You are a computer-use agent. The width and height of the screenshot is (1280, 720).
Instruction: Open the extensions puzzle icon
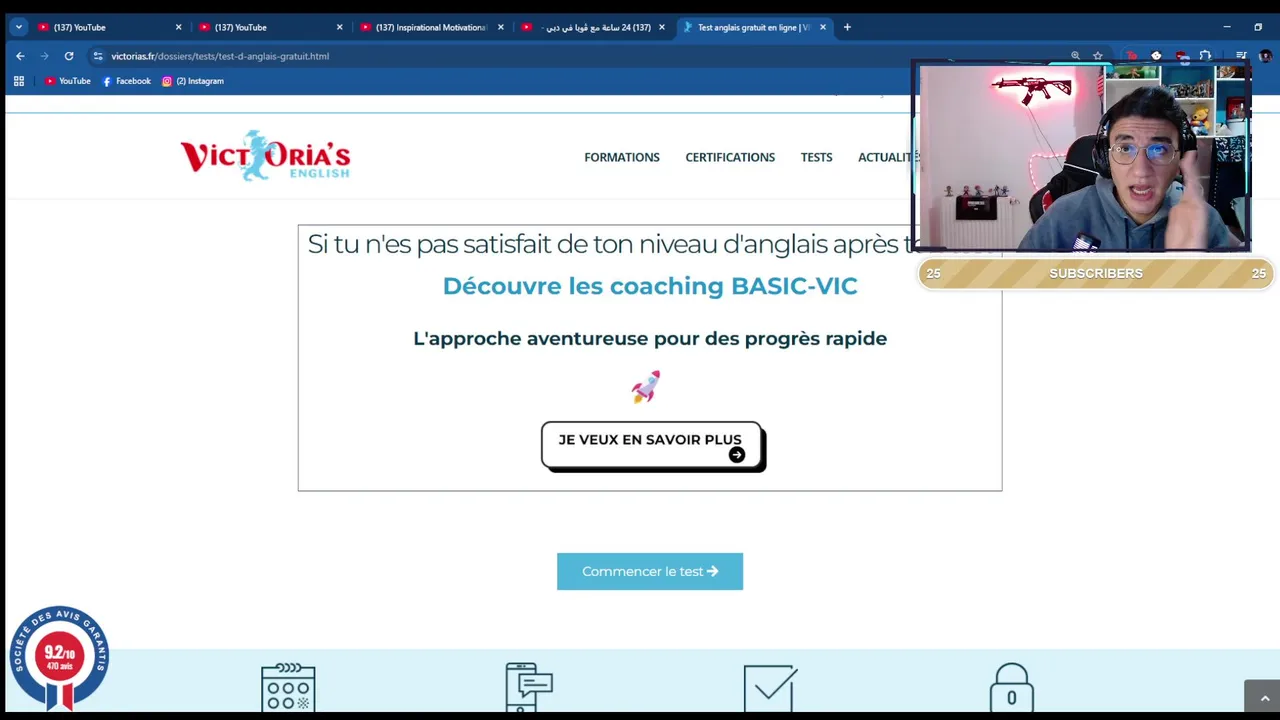tap(1205, 56)
